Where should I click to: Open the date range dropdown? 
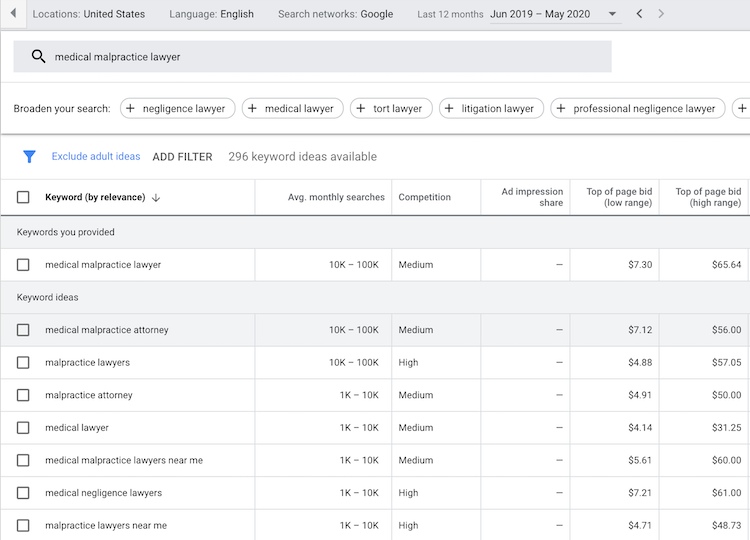pyautogui.click(x=613, y=14)
